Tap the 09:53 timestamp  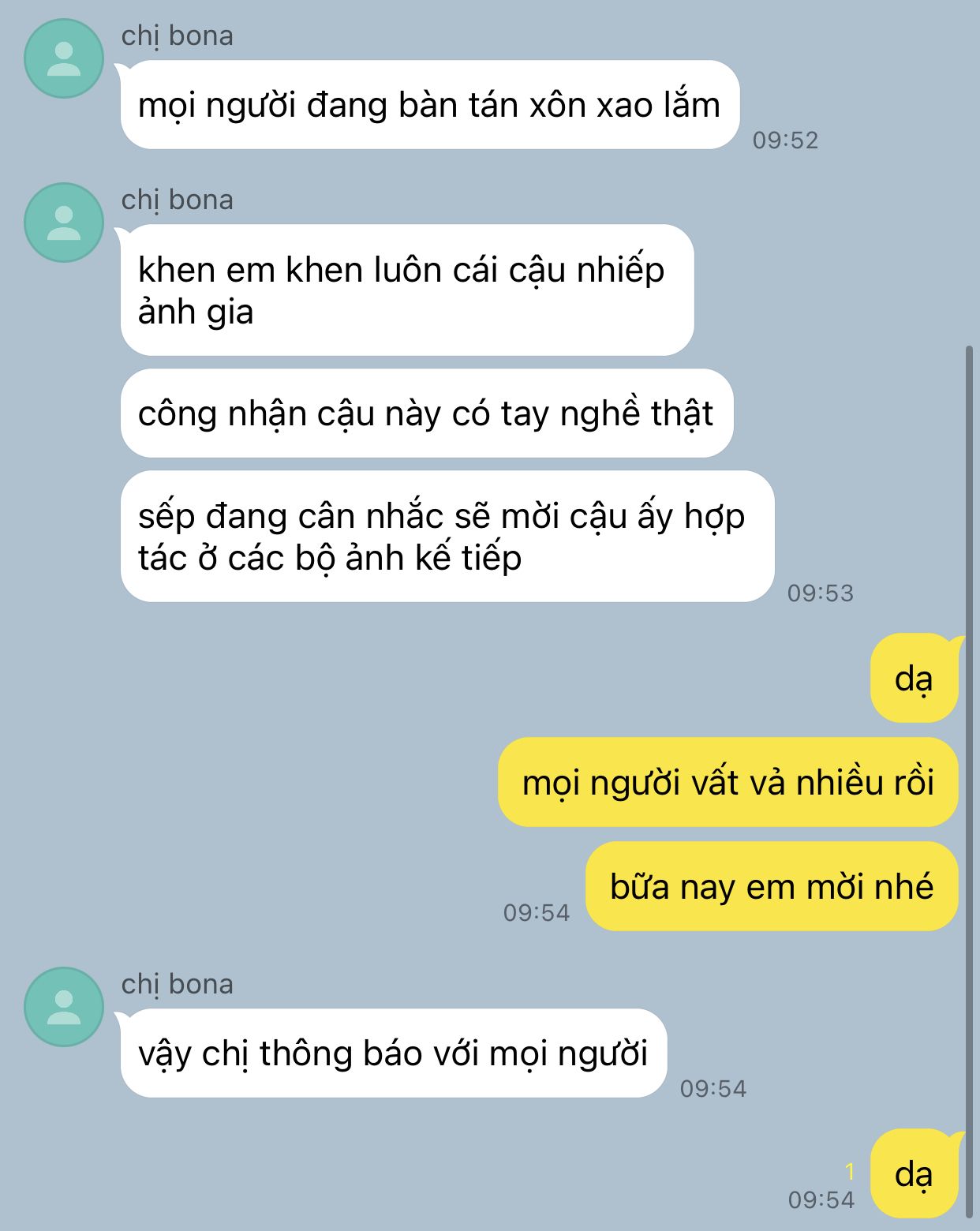(821, 593)
